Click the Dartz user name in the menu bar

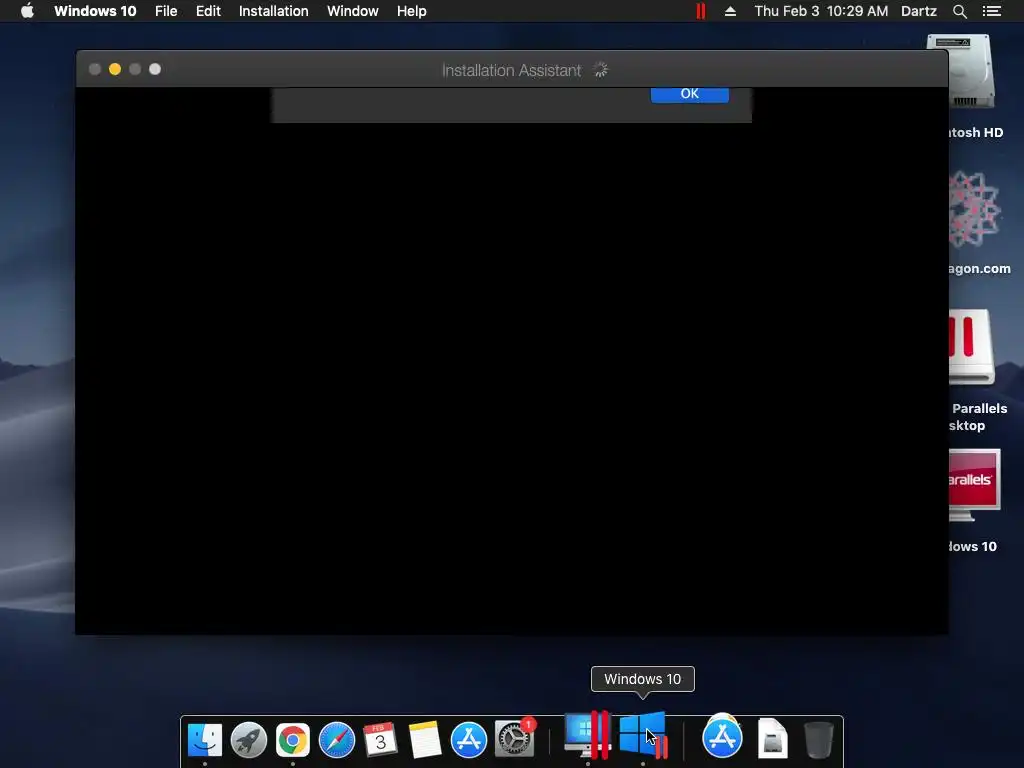pyautogui.click(x=919, y=11)
